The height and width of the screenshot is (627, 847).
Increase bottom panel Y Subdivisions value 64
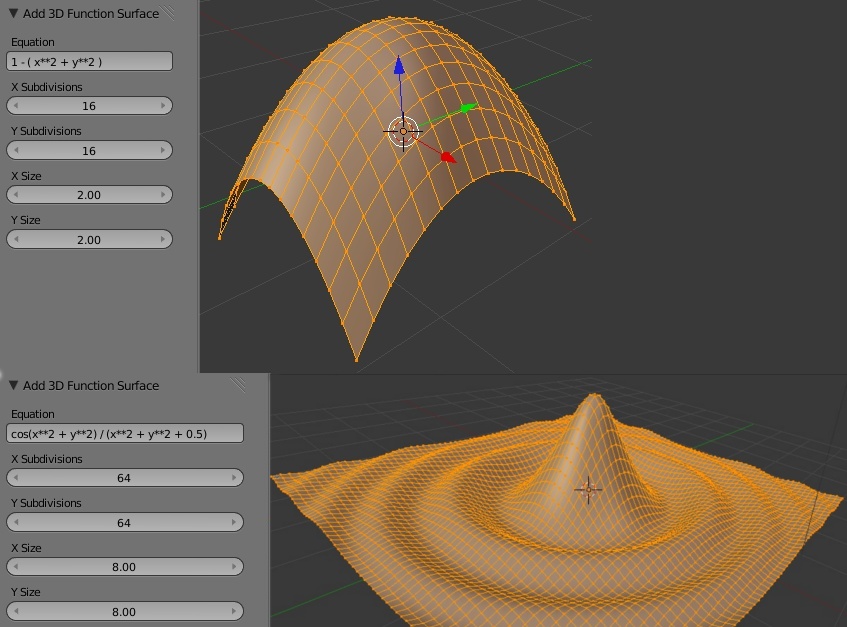234,522
